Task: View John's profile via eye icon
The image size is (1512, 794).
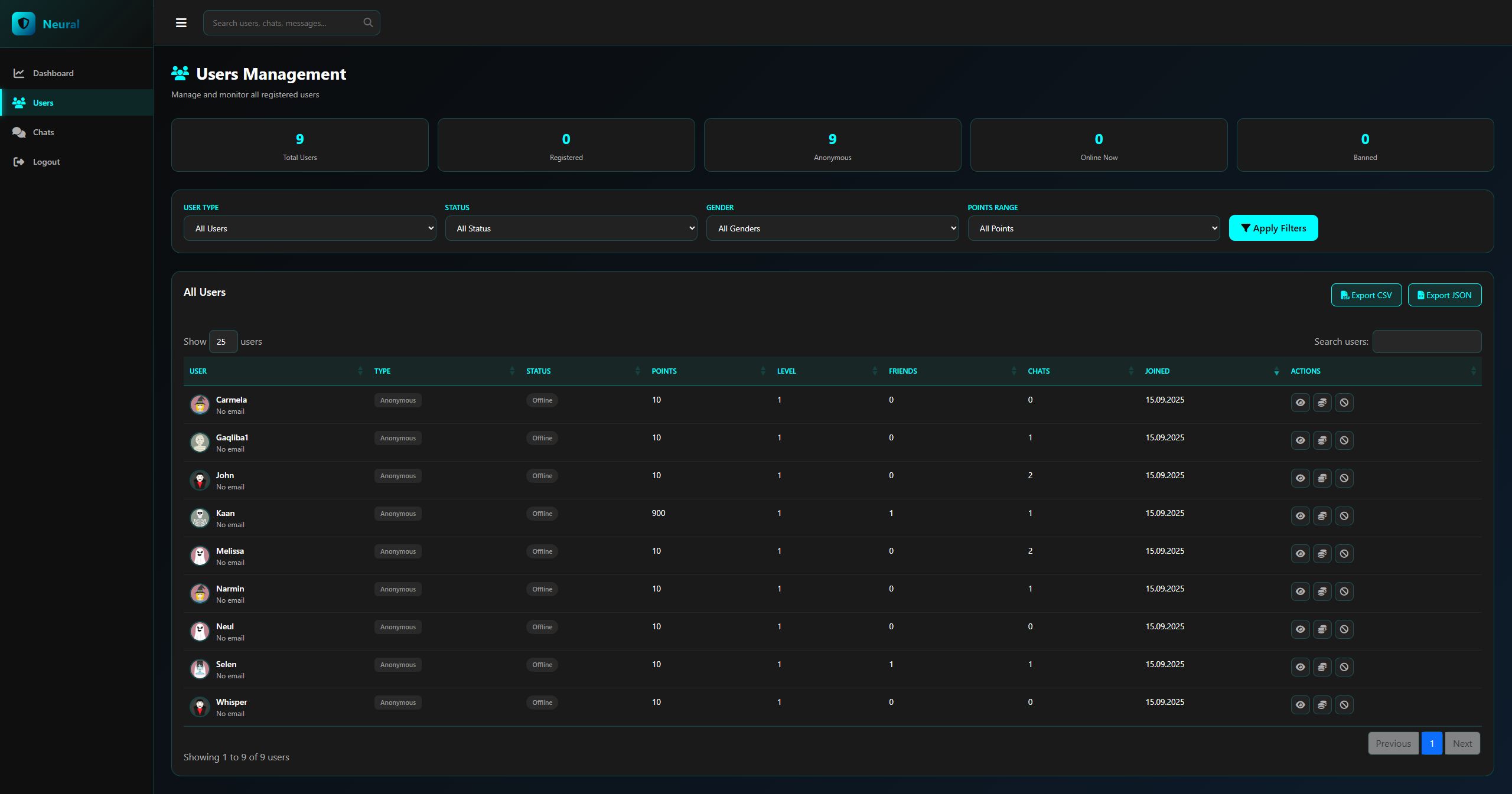Action: [1300, 478]
